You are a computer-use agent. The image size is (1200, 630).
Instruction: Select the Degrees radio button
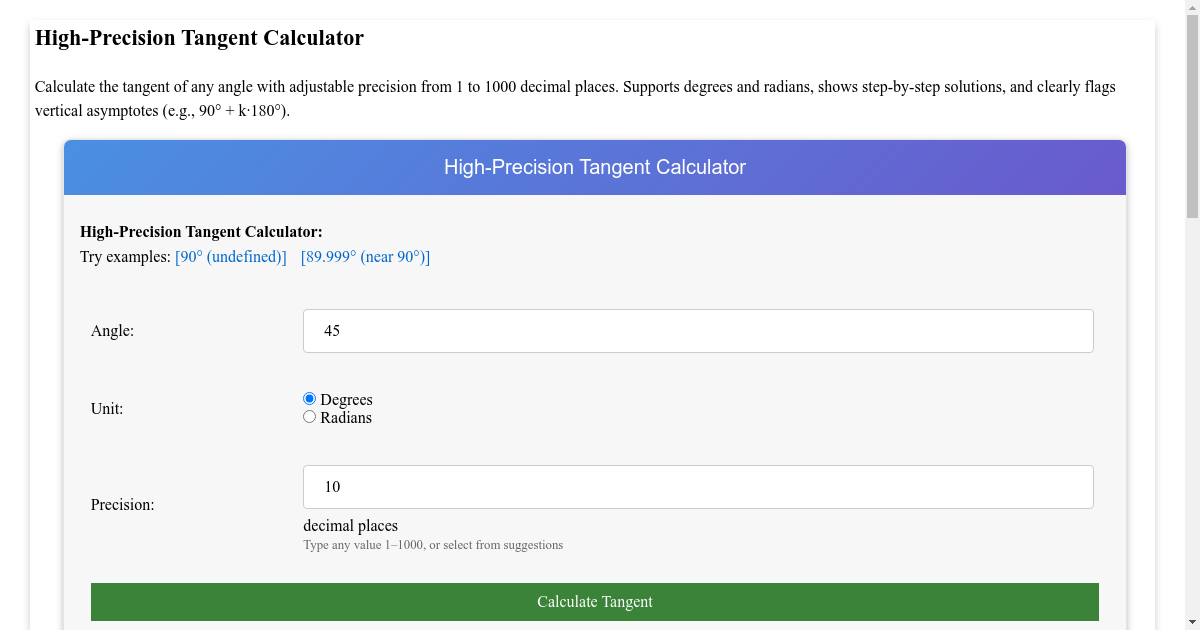309,398
